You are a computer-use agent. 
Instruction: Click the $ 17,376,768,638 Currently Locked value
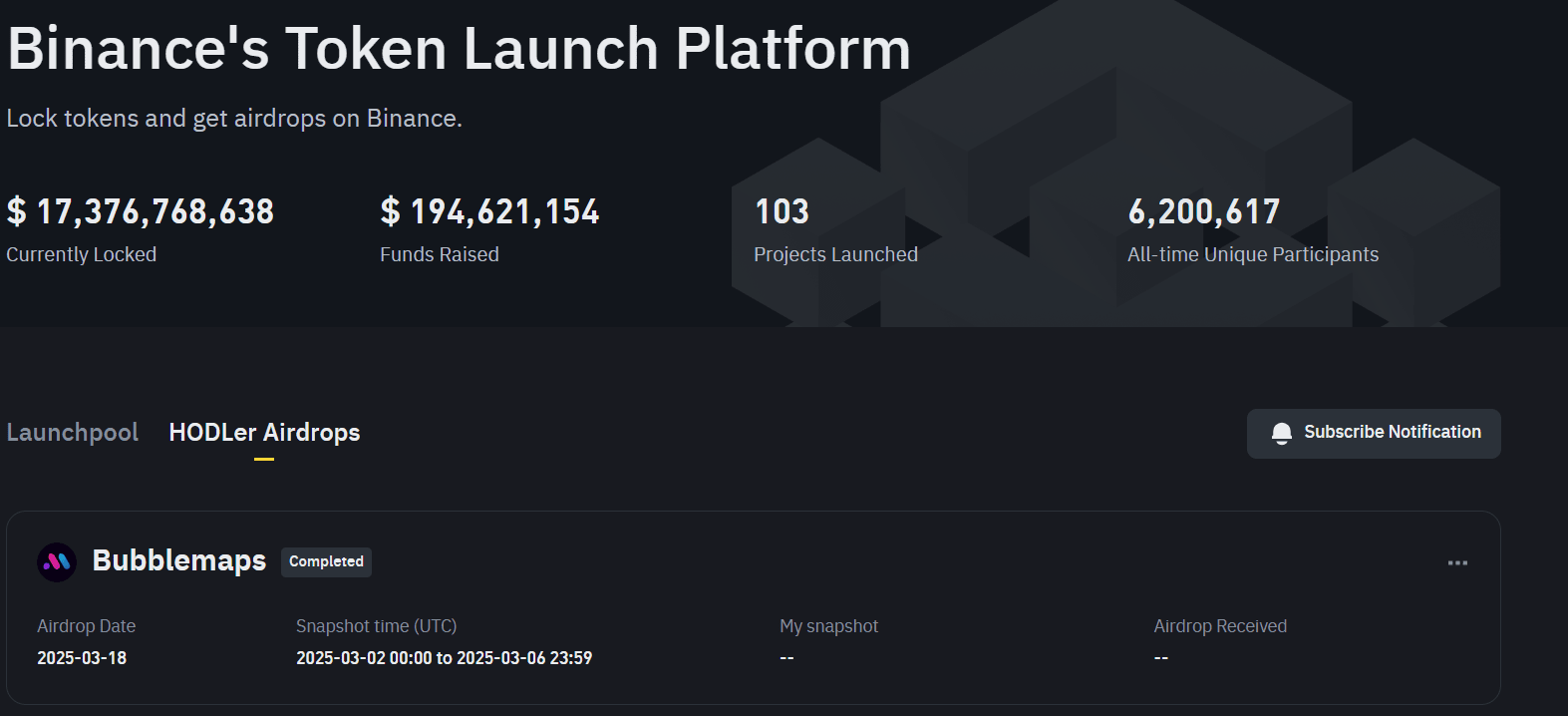tap(141, 211)
